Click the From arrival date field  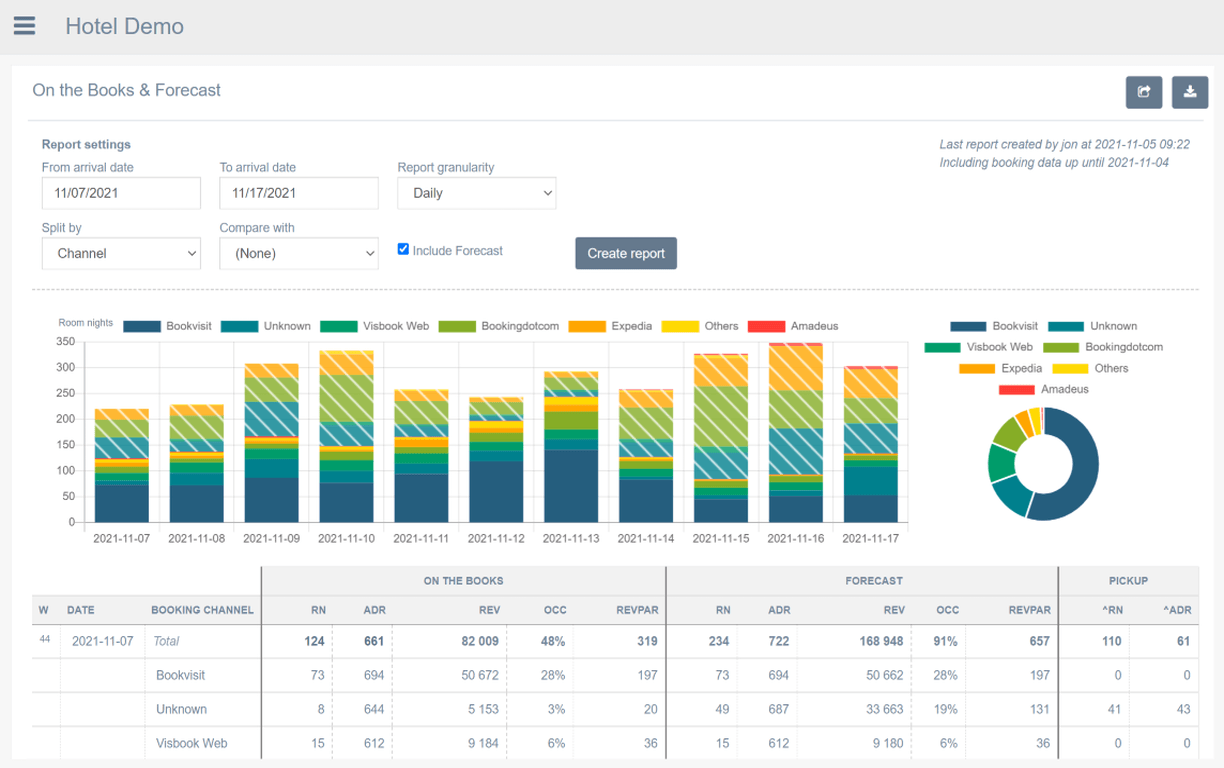click(x=121, y=193)
